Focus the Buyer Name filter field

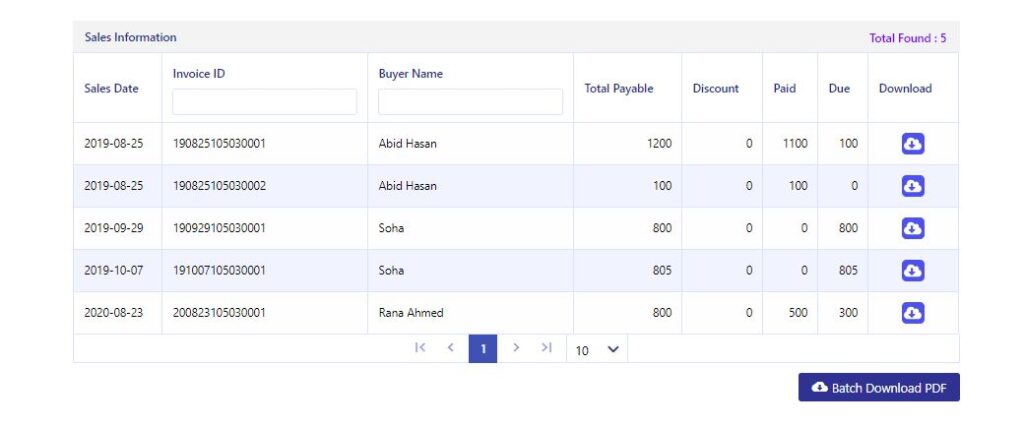(x=470, y=102)
